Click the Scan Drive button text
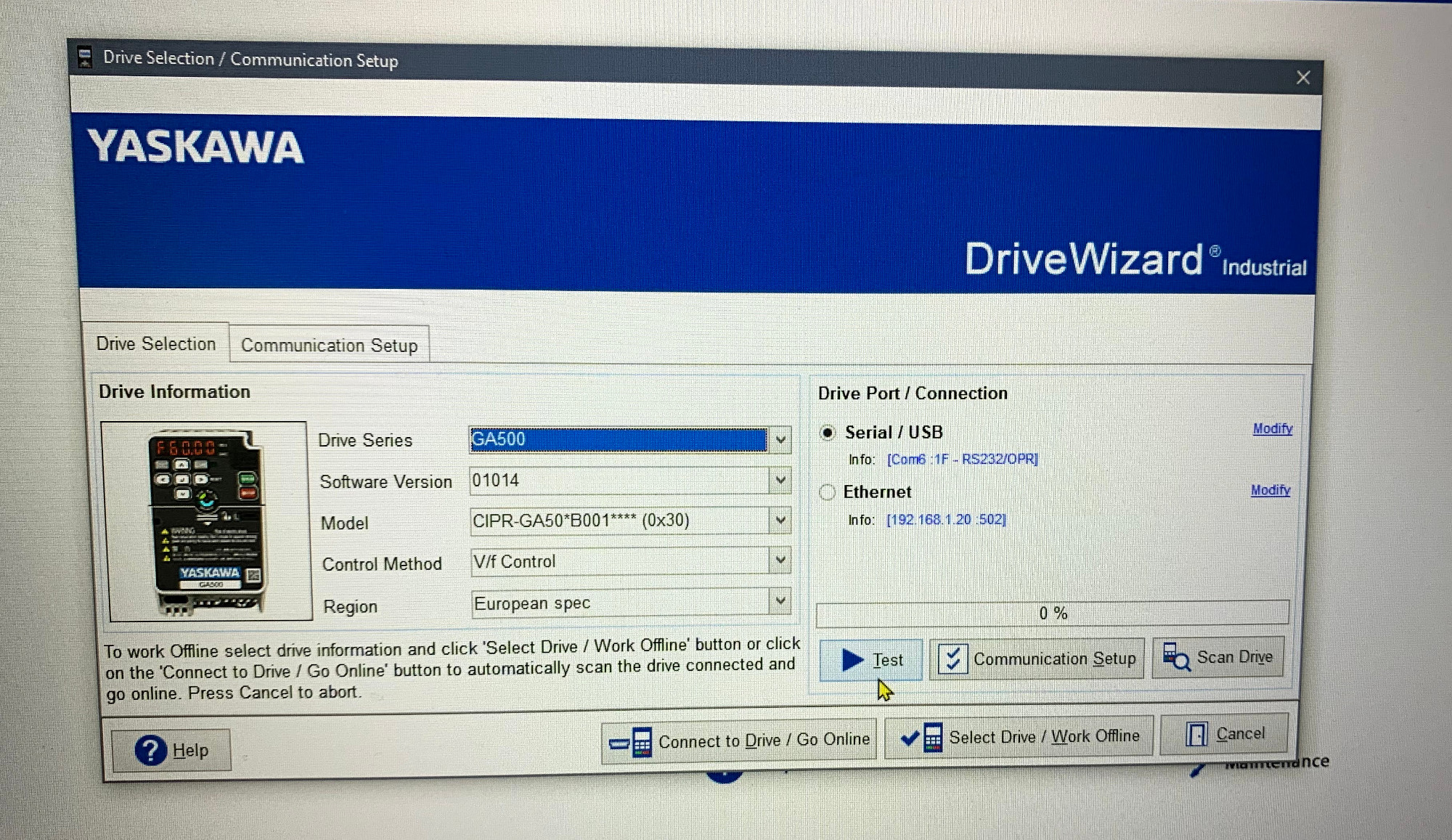 pos(1234,657)
